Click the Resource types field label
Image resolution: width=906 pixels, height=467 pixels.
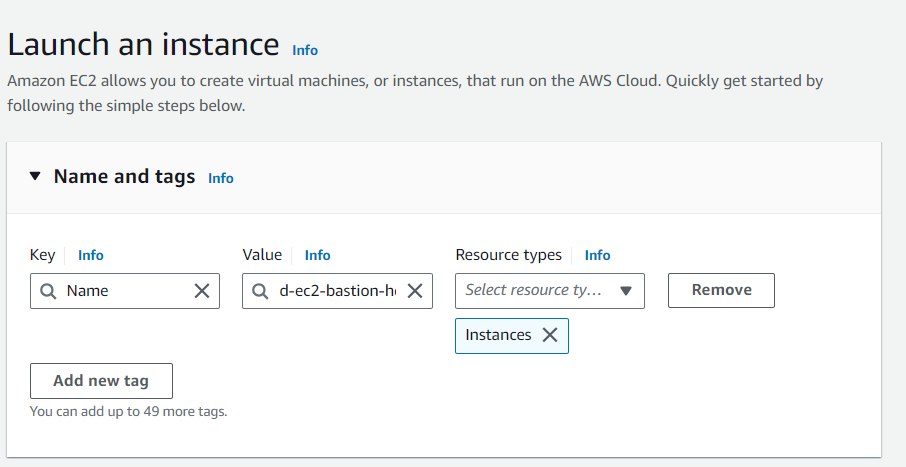(x=508, y=255)
